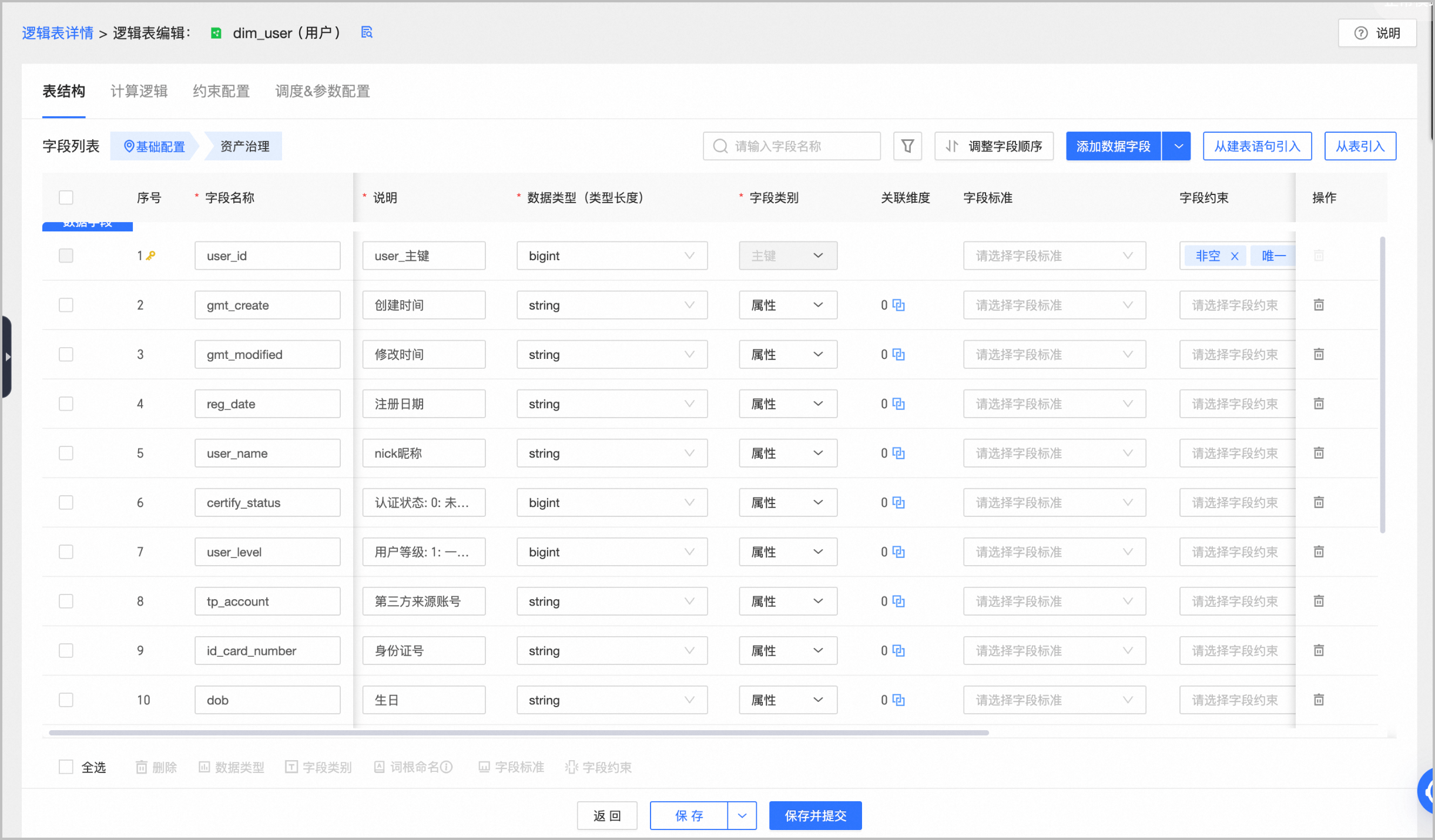Open associated dimension icon for certify_status

[898, 502]
